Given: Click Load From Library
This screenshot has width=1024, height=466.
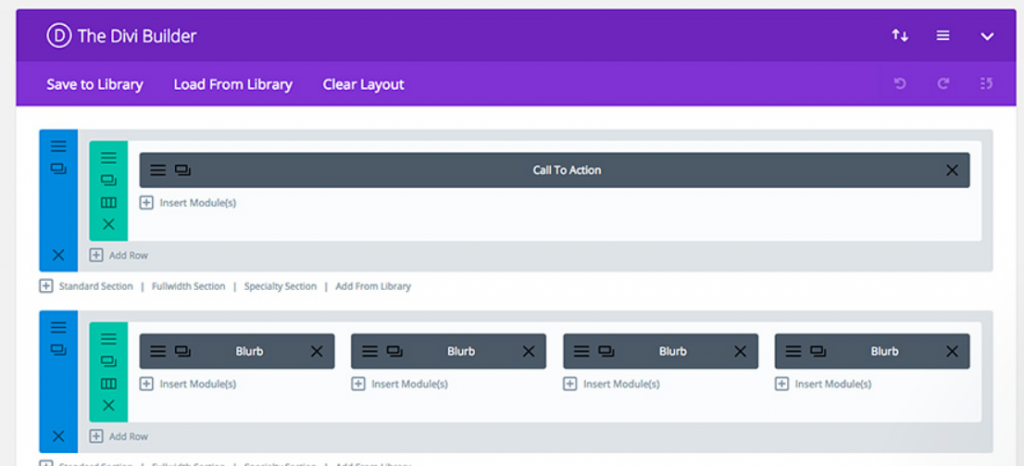Looking at the screenshot, I should click(x=233, y=84).
